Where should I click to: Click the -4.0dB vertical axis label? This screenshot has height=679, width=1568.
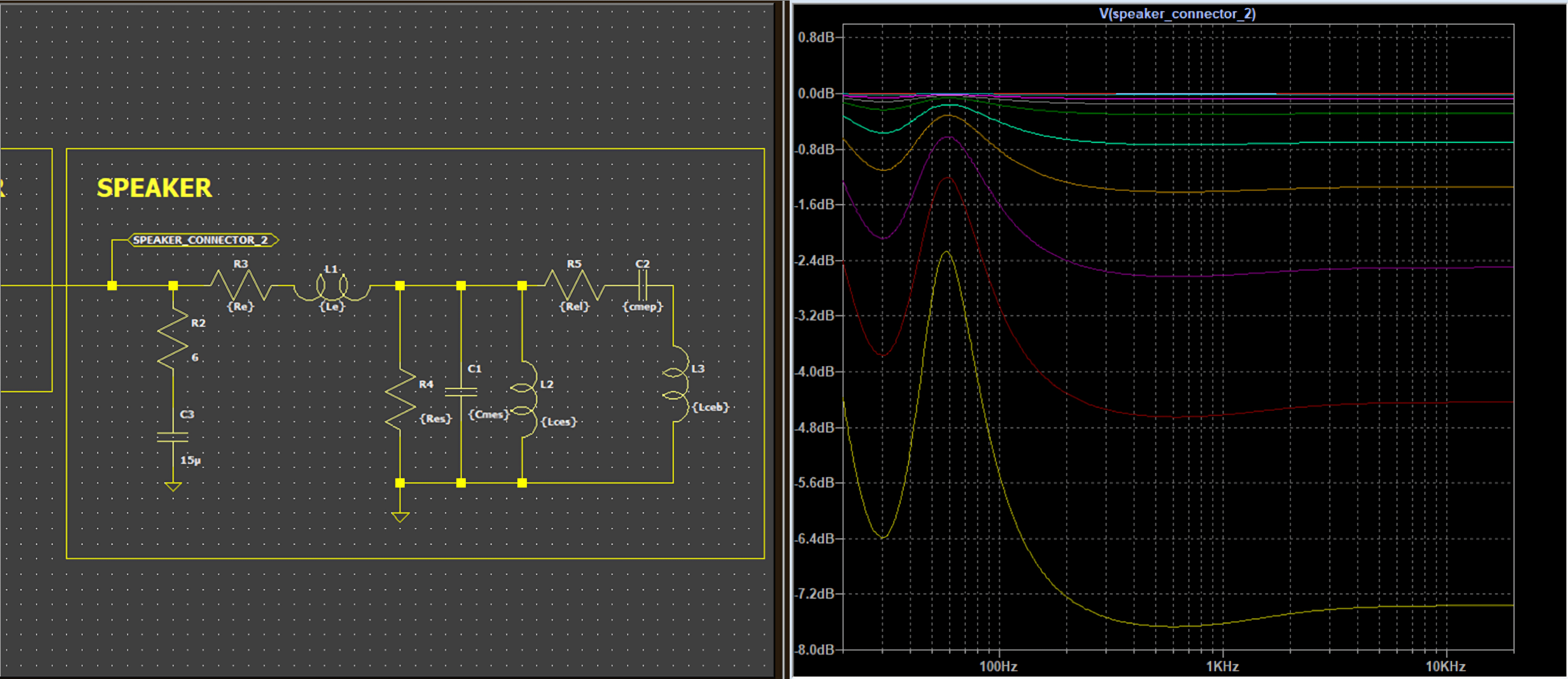pos(815,371)
